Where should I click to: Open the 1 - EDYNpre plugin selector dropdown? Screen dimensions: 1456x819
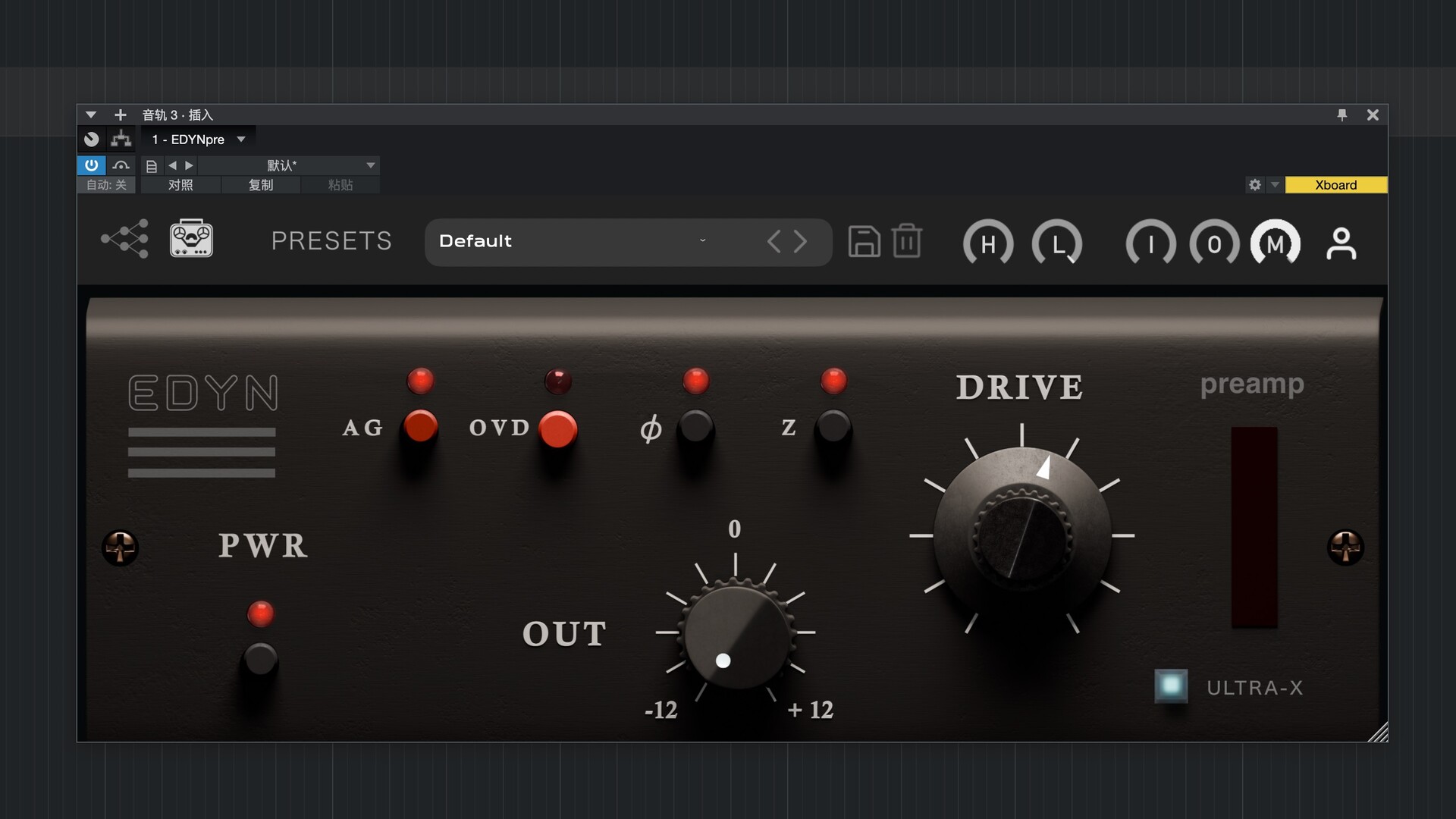click(199, 140)
